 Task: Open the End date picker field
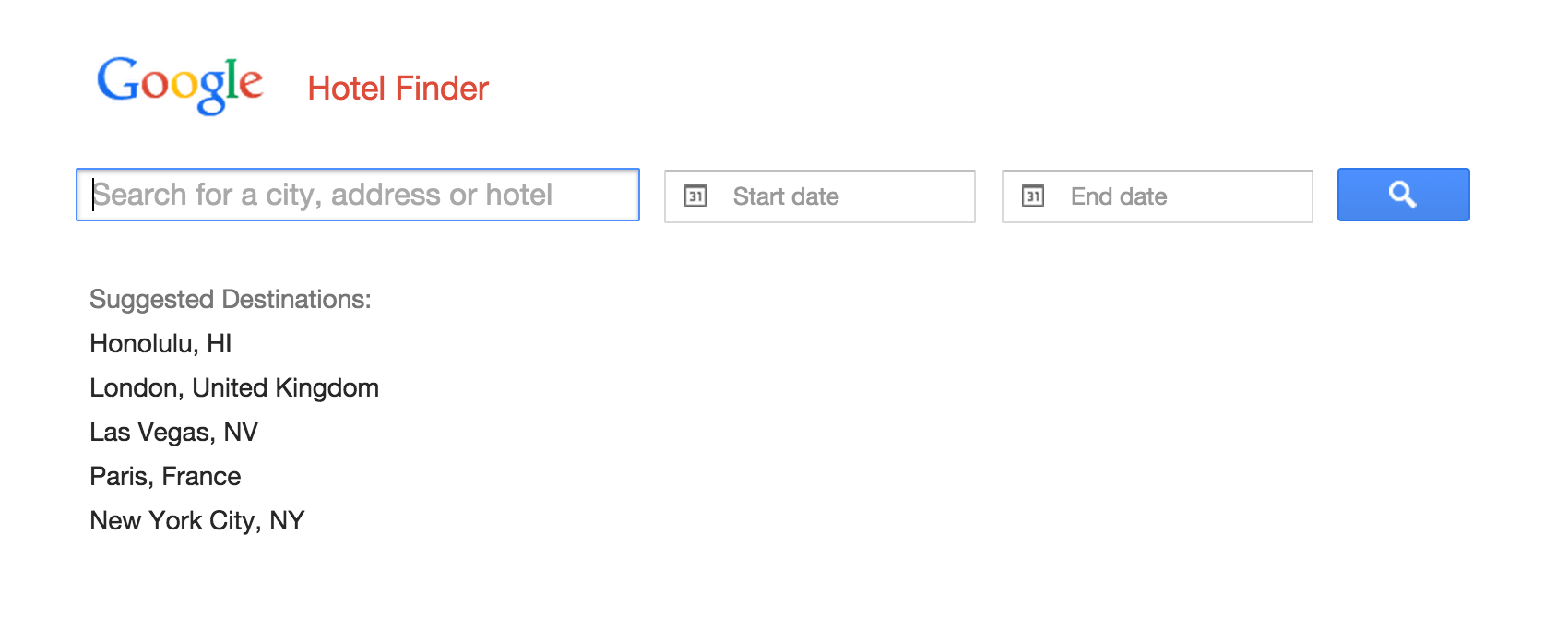tap(1158, 196)
